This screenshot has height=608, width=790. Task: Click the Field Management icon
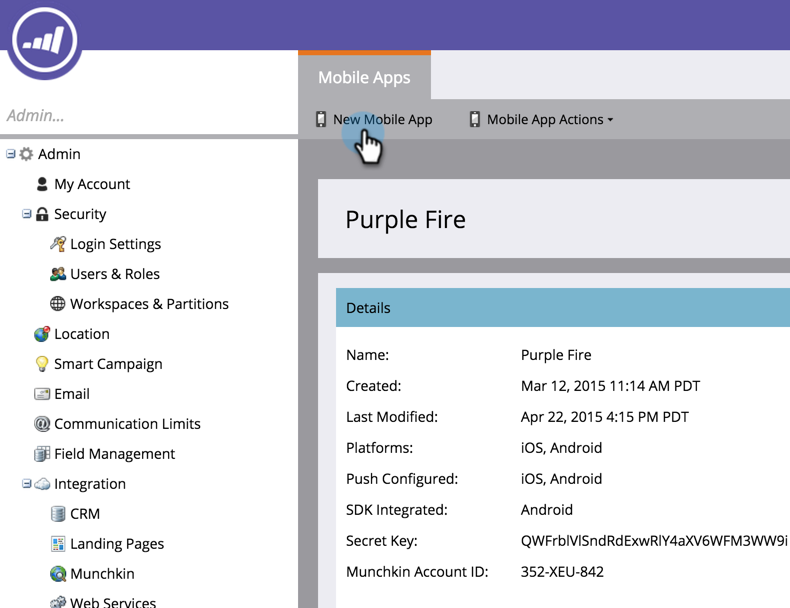pyautogui.click(x=42, y=454)
